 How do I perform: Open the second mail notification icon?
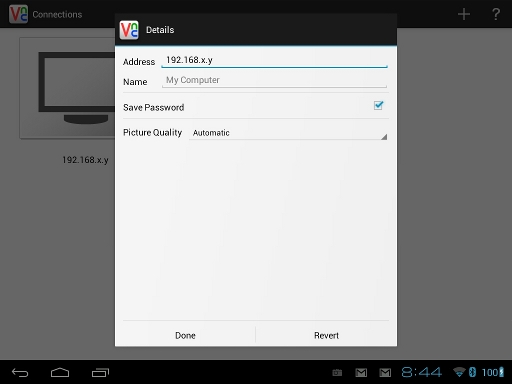(385, 372)
